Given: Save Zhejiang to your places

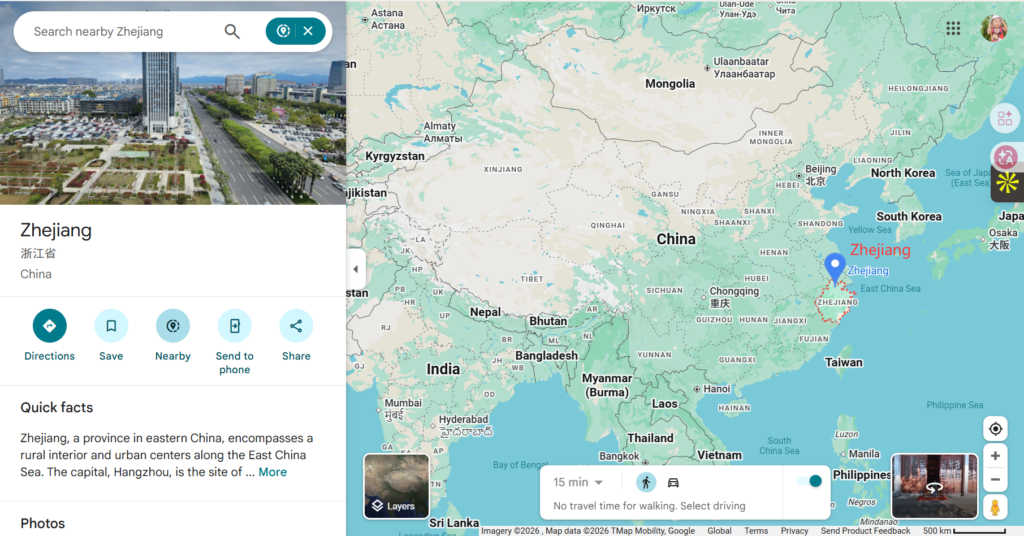Looking at the screenshot, I should click(111, 326).
